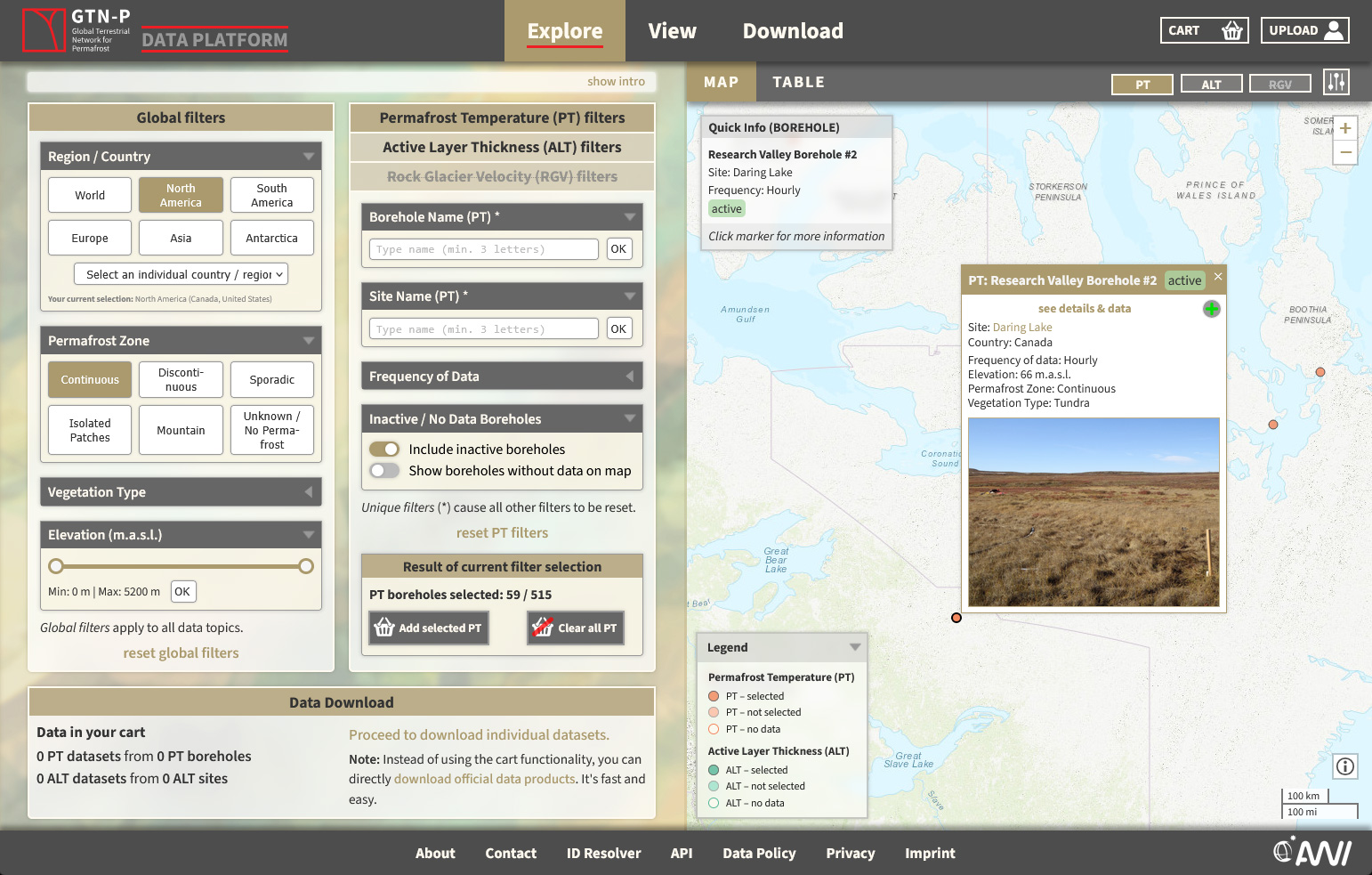Open the Download menu item
This screenshot has height=875, width=1372.
pos(792,31)
